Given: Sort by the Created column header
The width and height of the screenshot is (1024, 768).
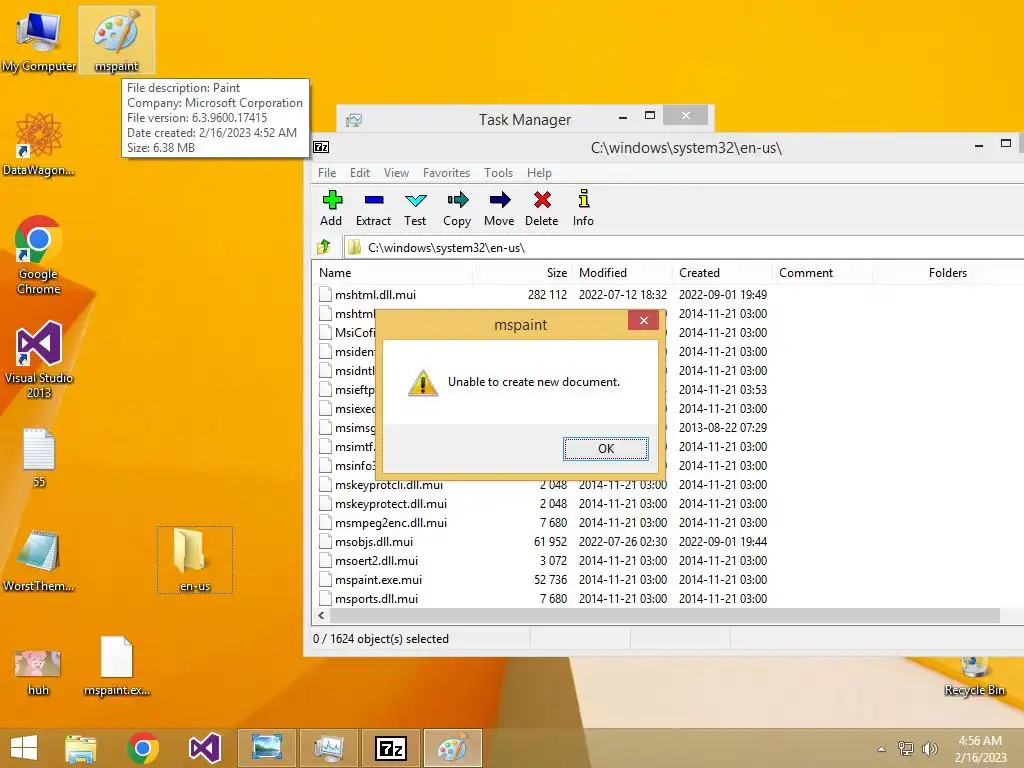Looking at the screenshot, I should click(722, 272).
